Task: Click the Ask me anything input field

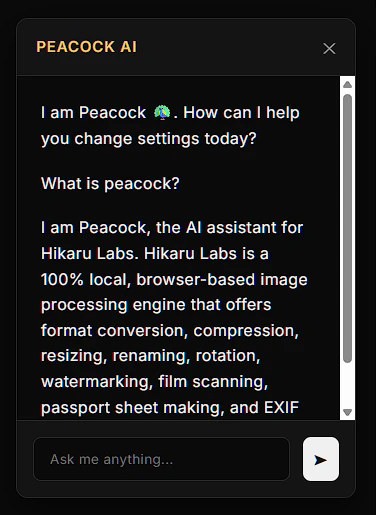Action: click(x=162, y=459)
